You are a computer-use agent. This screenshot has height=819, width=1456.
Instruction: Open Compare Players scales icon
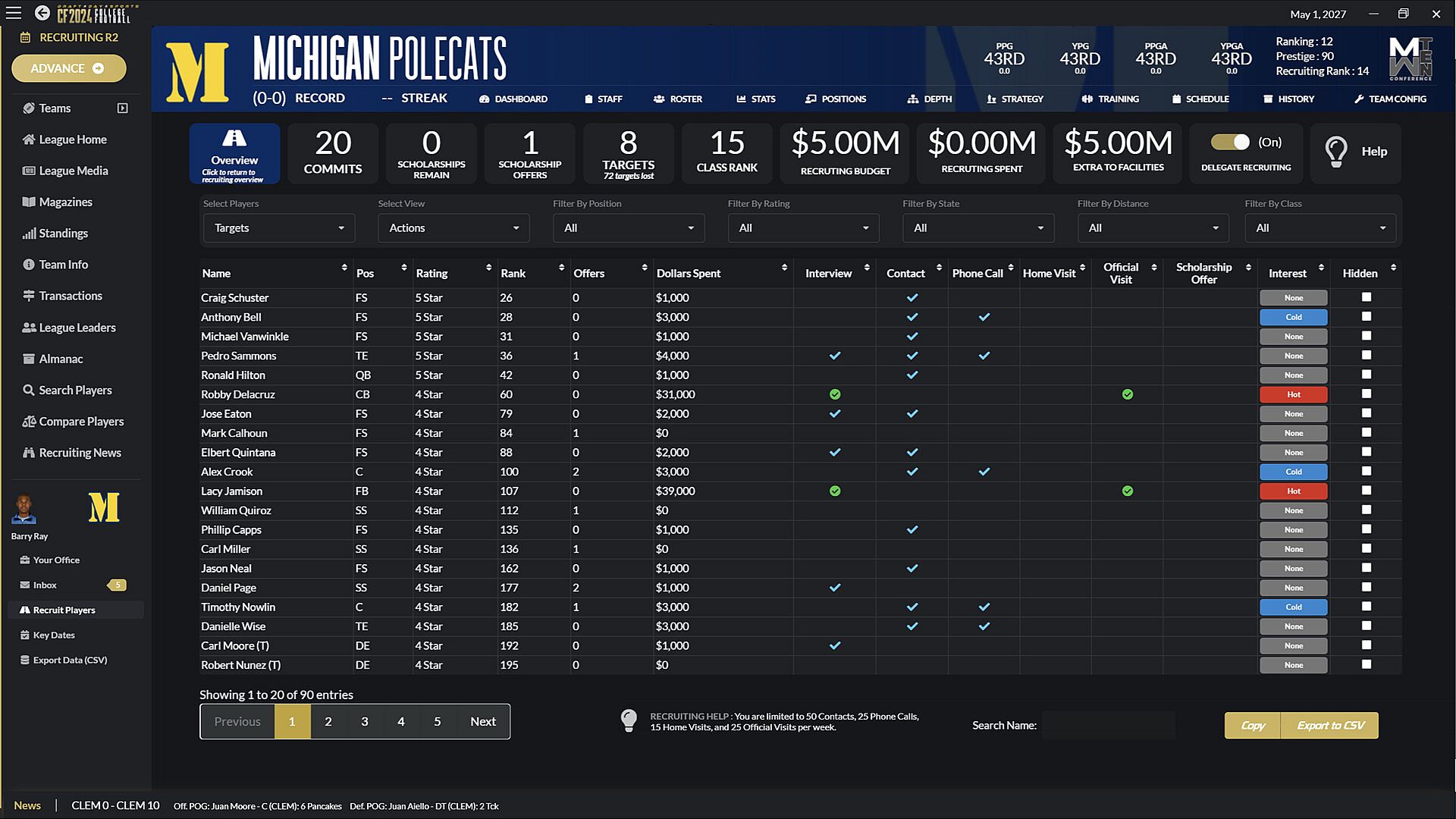29,422
